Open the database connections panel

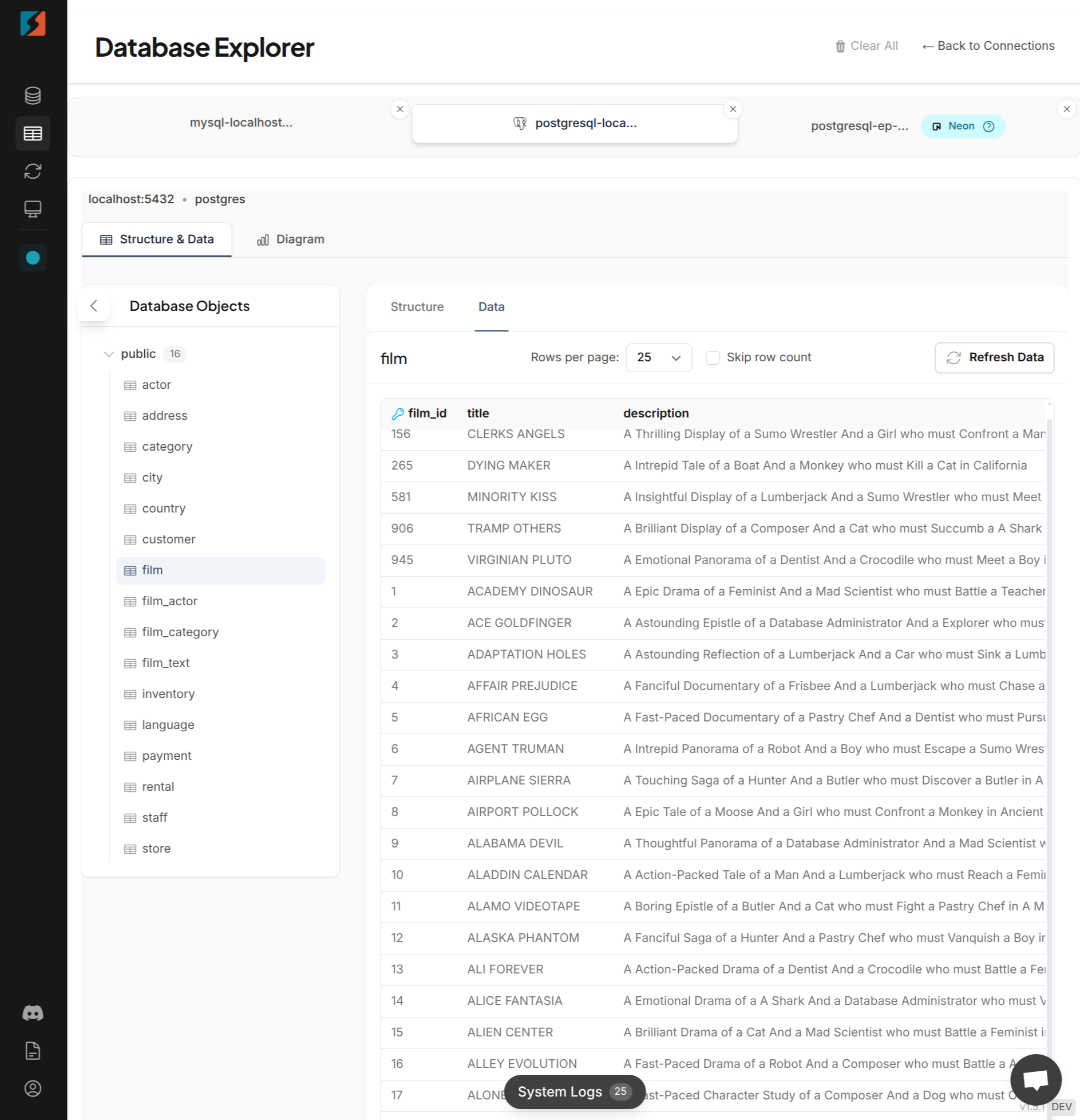click(33, 95)
